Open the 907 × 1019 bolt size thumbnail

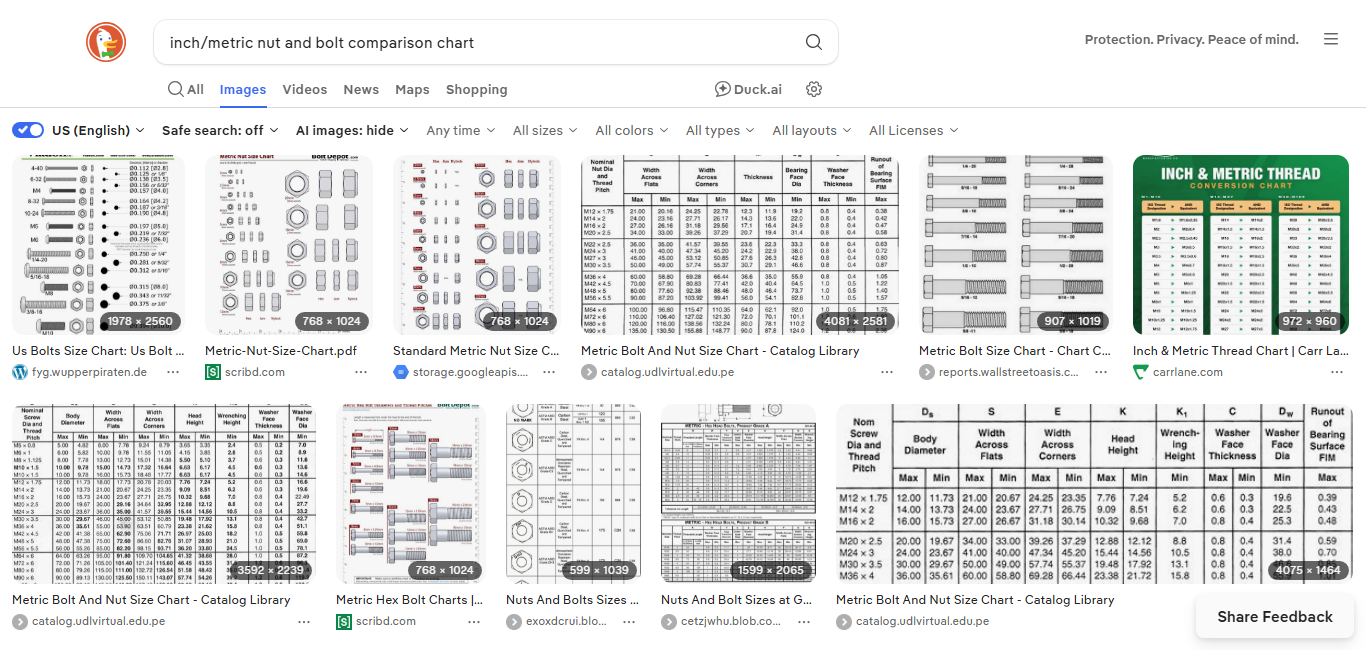[x=1016, y=245]
